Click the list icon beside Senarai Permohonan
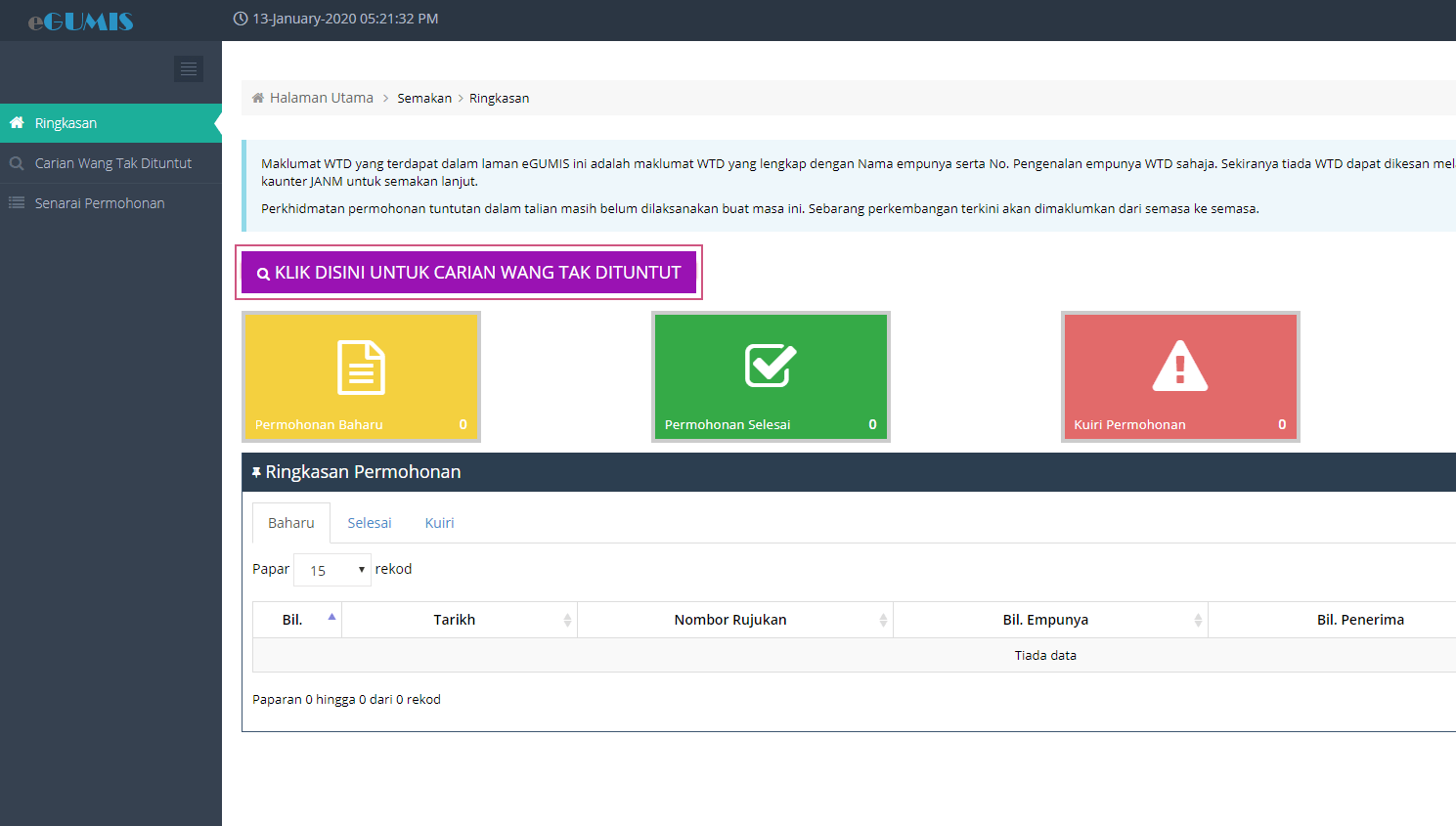The height and width of the screenshot is (826, 1456). pyautogui.click(x=17, y=203)
